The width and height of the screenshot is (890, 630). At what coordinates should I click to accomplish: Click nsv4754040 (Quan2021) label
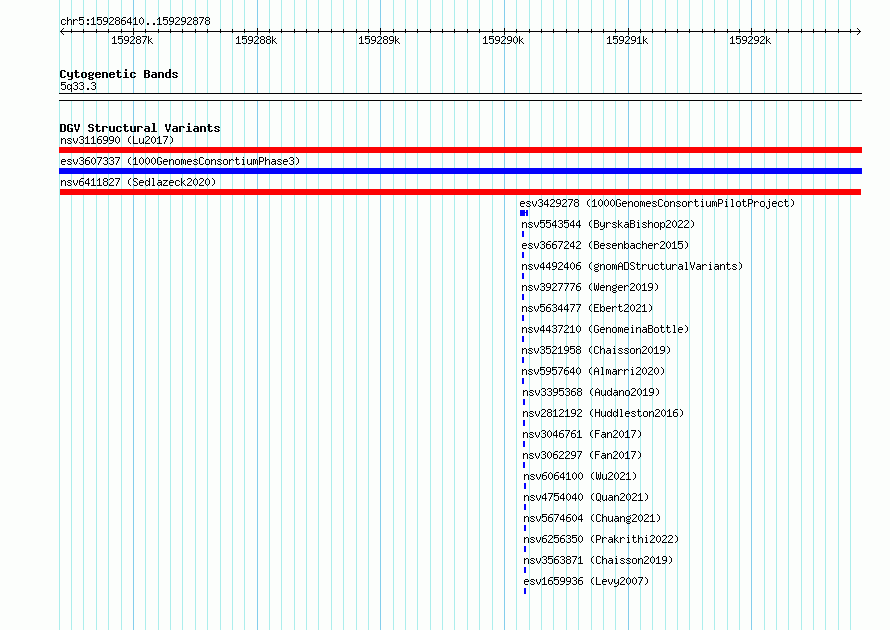coord(586,497)
